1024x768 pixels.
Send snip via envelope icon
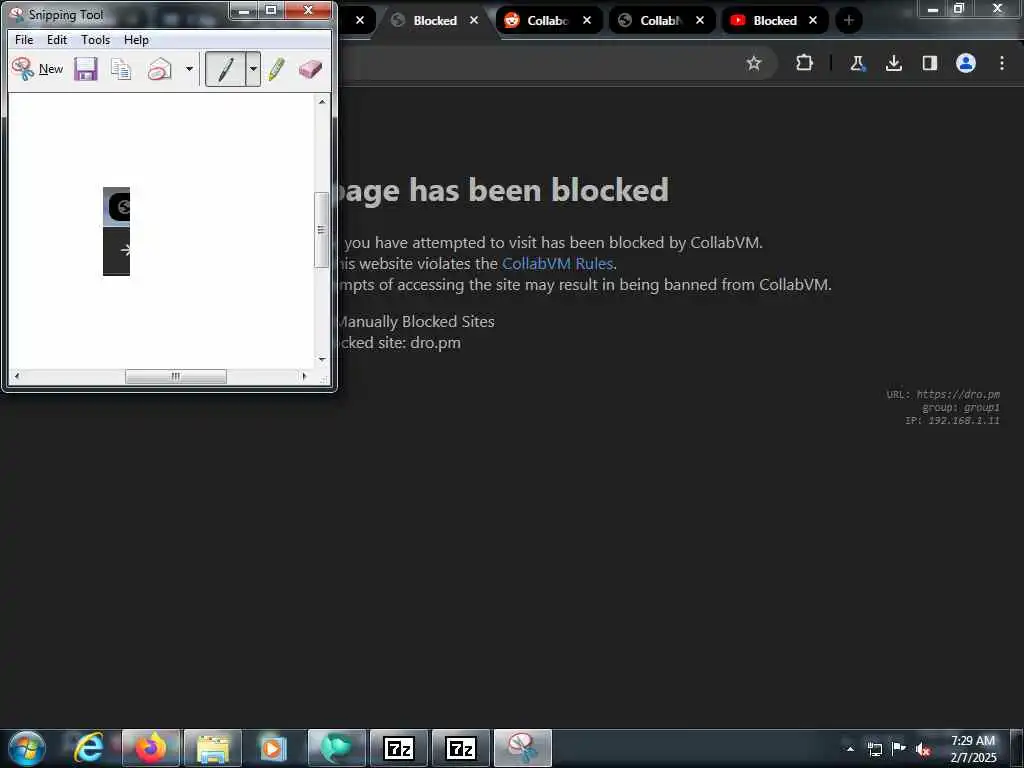tap(159, 69)
